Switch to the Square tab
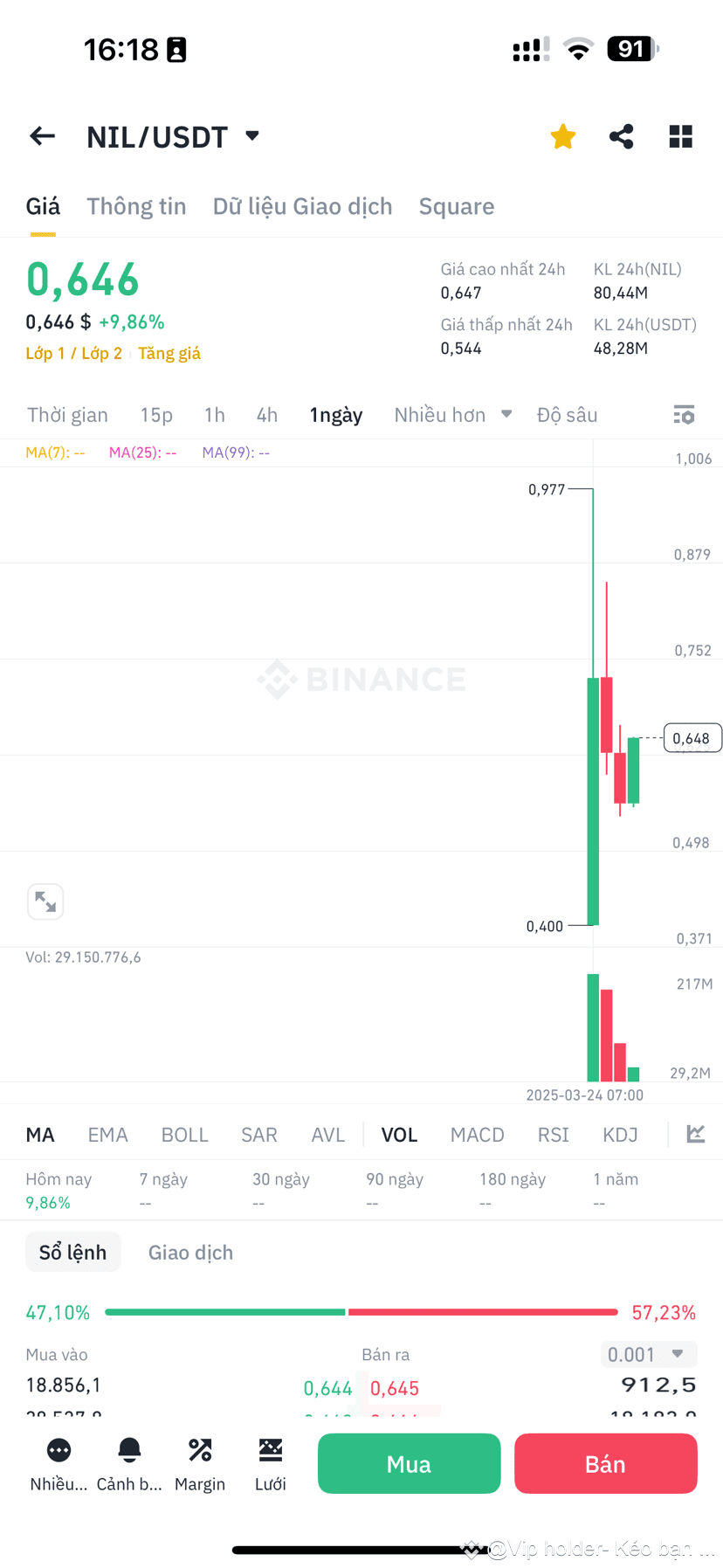This screenshot has height=1568, width=723. [x=457, y=206]
